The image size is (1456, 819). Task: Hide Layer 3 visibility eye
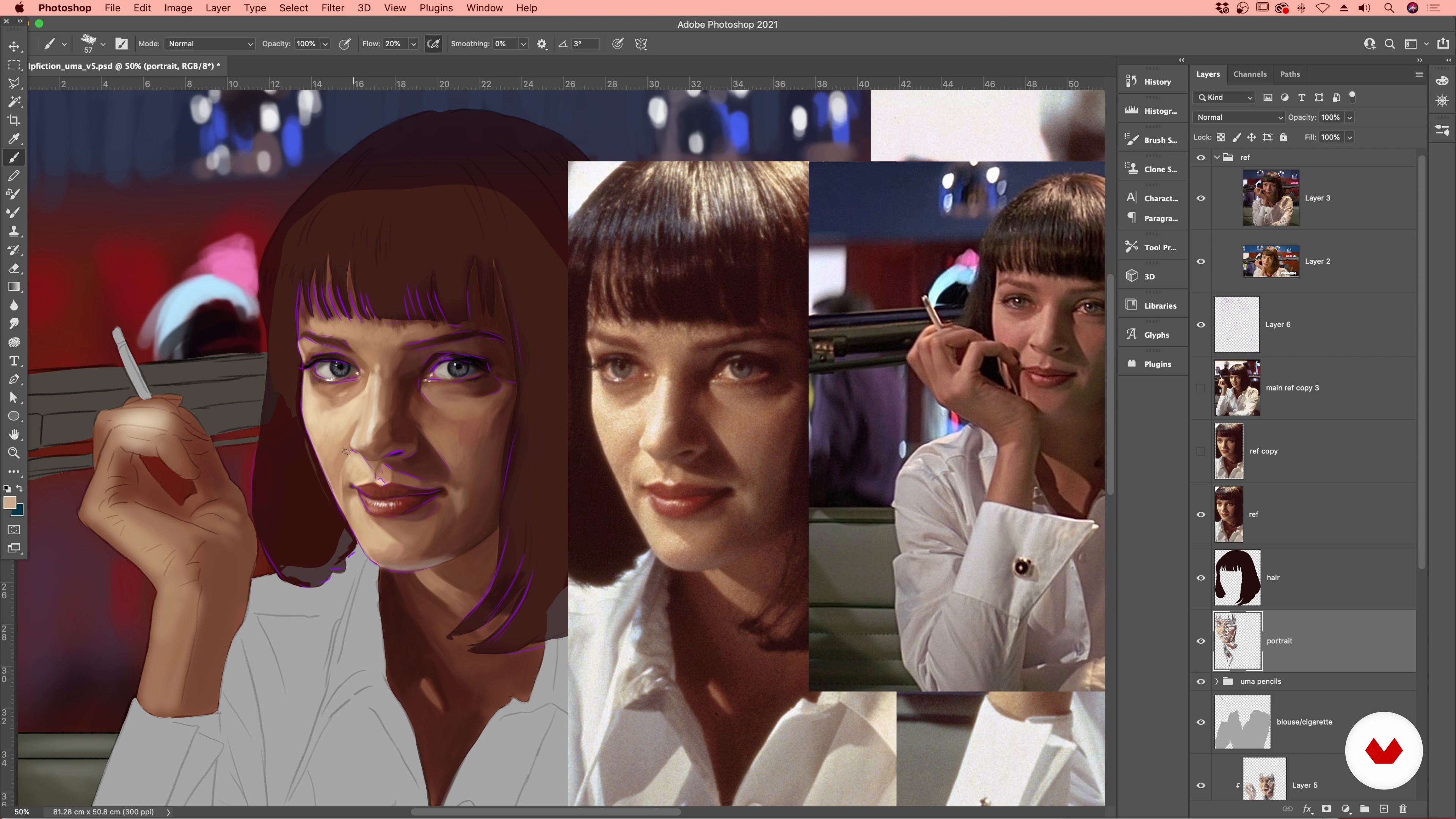[x=1201, y=198]
